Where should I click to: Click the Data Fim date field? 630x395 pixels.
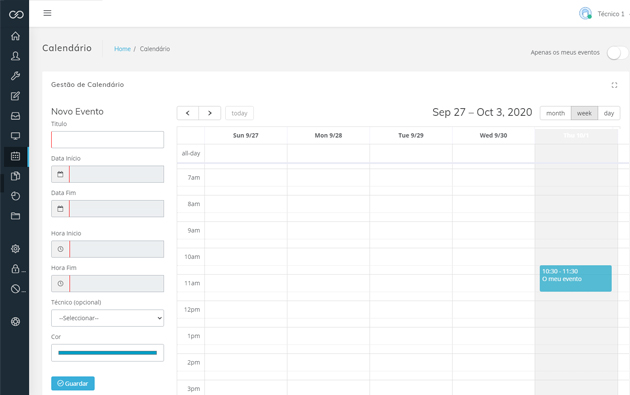click(x=117, y=209)
